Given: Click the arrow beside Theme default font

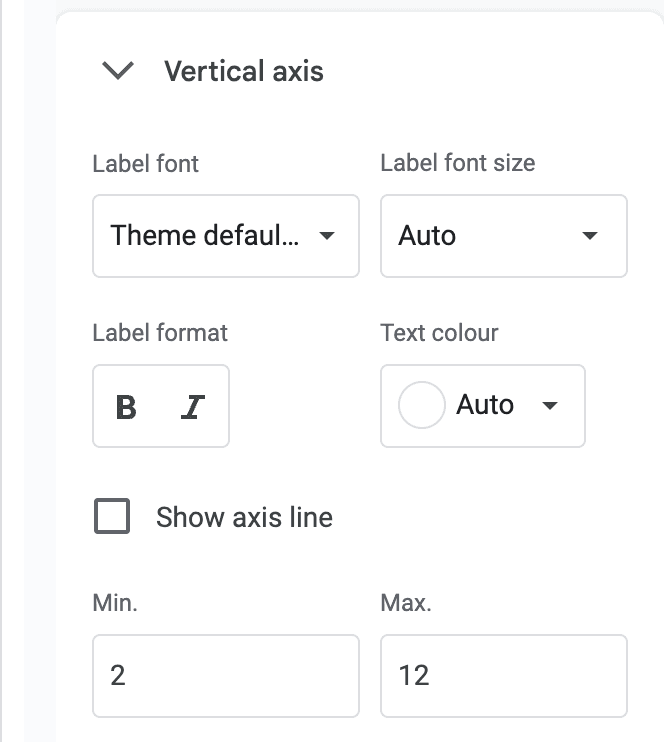Looking at the screenshot, I should click(x=326, y=236).
